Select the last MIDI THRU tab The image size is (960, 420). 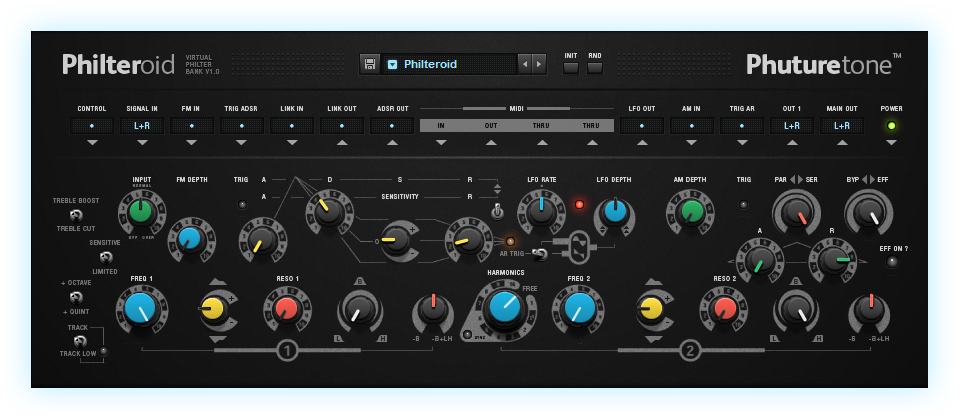[591, 126]
